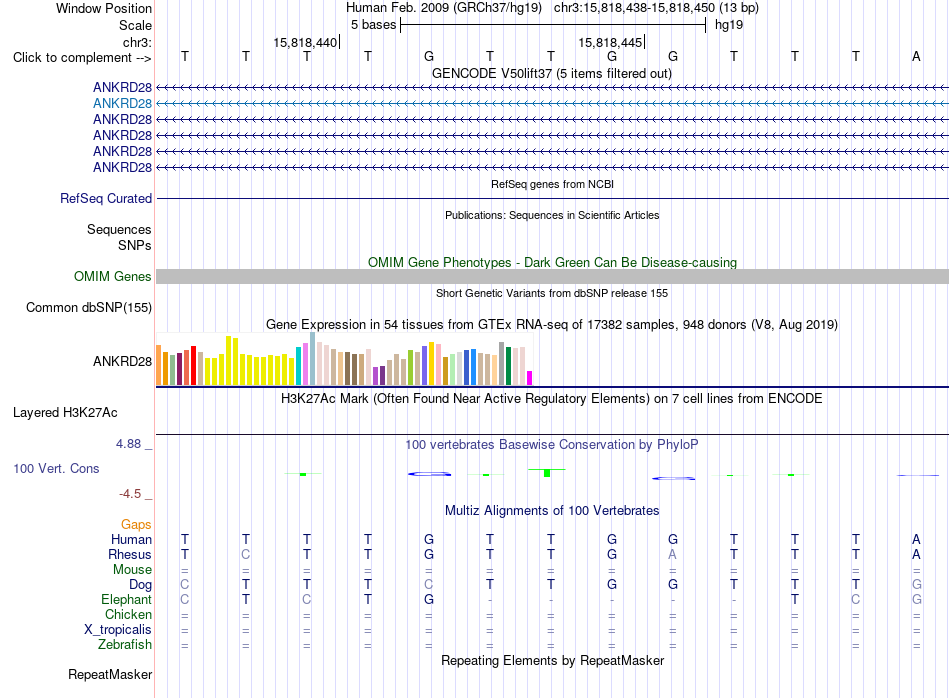Open the OMIM Gene Phenotypes track title
This screenshot has width=950, height=698.
pos(553,262)
